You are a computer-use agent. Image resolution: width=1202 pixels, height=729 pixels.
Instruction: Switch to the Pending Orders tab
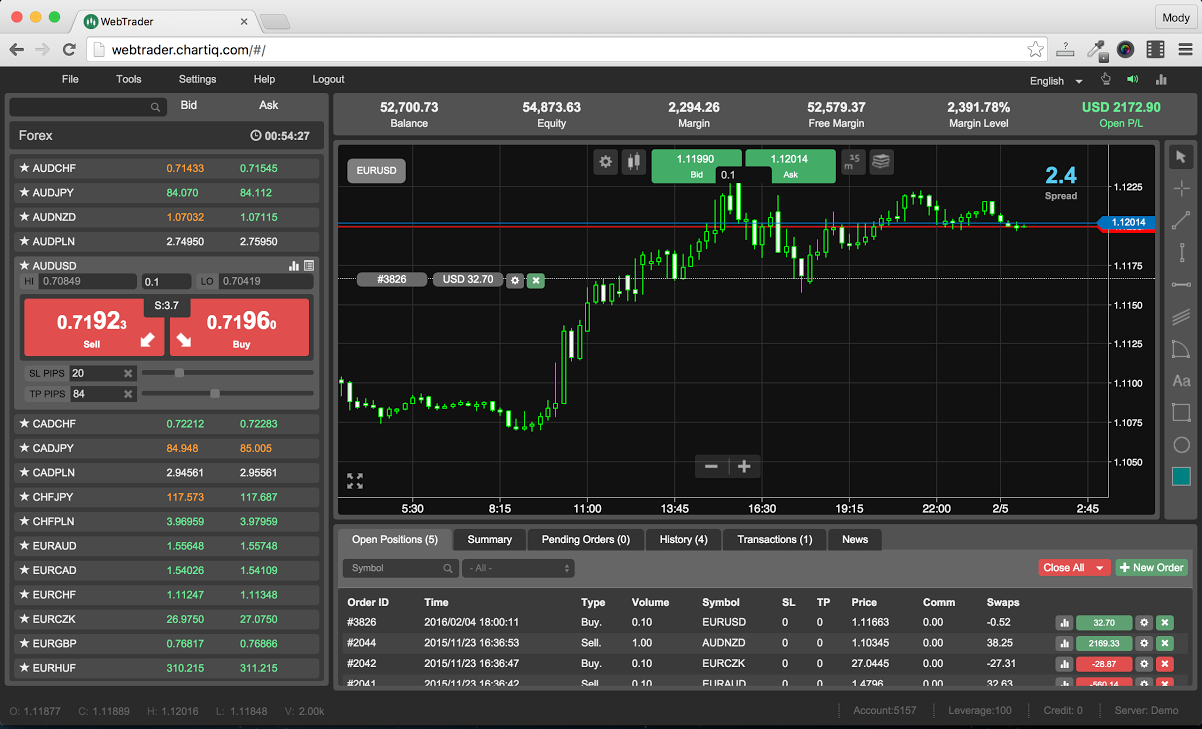[x=585, y=539]
